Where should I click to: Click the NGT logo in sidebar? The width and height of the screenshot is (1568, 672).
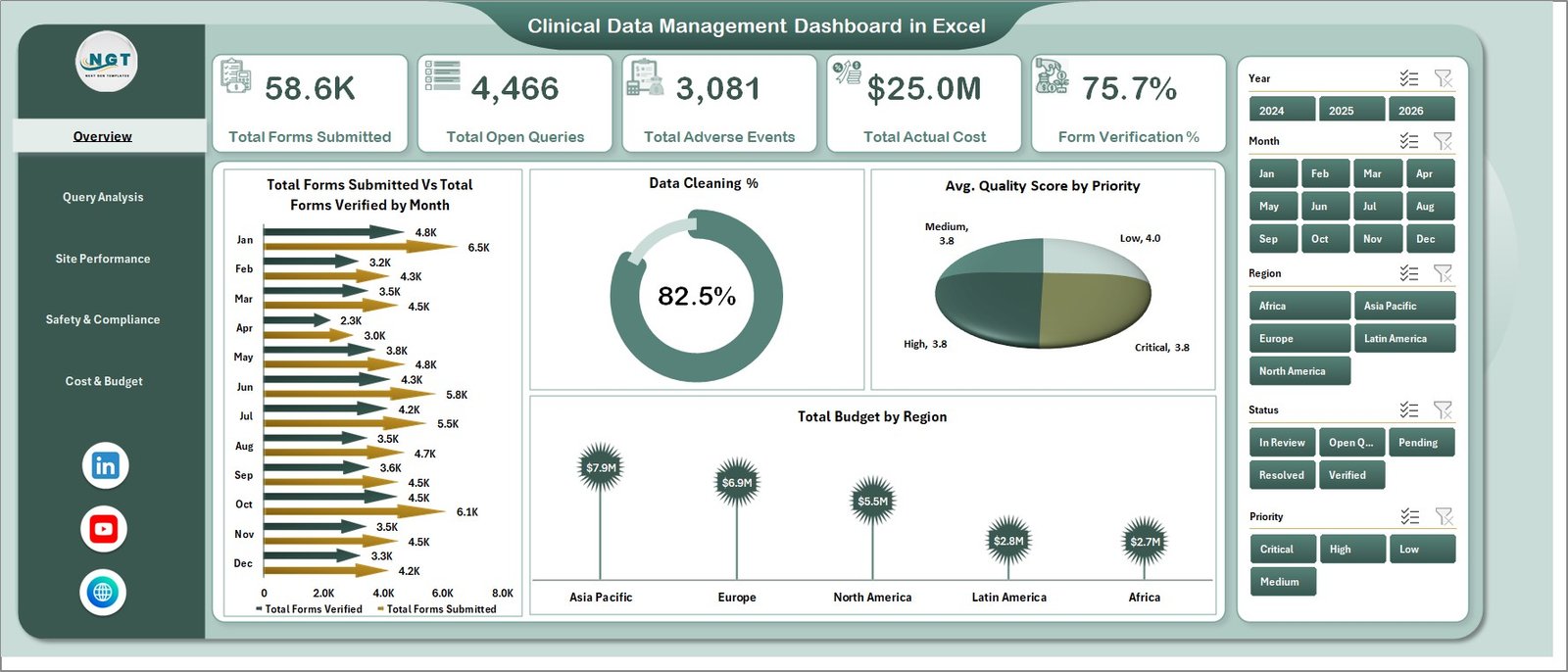pyautogui.click(x=107, y=62)
